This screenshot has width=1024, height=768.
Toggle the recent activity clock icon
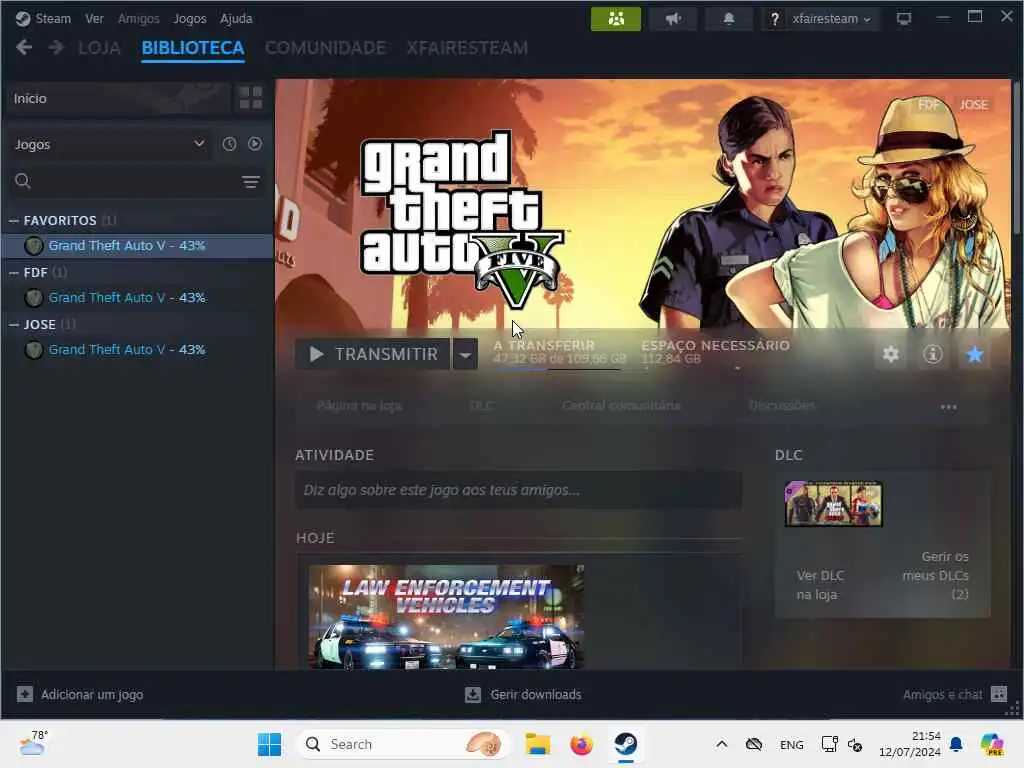click(x=229, y=144)
